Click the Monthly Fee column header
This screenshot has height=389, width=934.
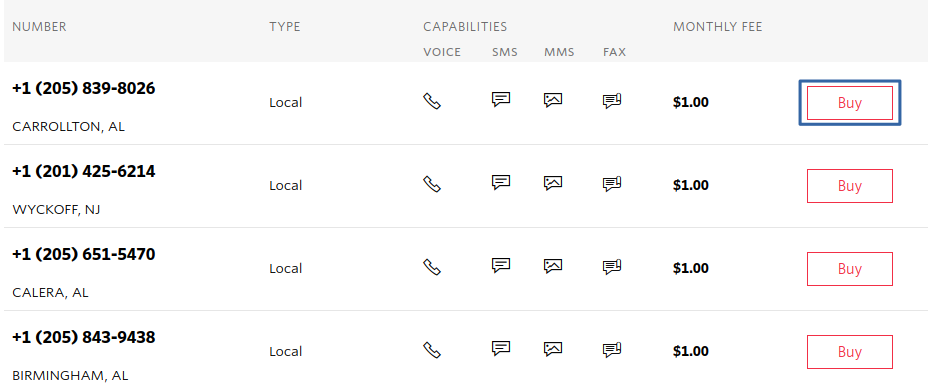[x=717, y=27]
